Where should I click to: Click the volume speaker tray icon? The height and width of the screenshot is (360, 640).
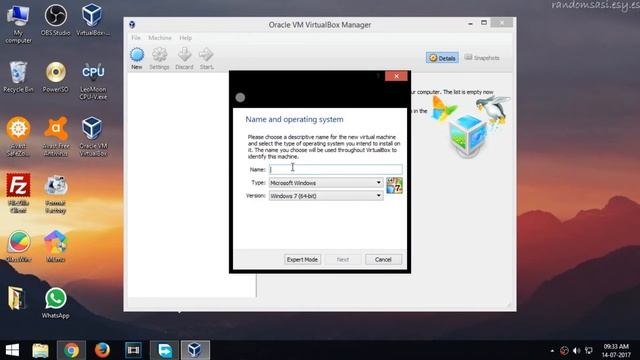pyautogui.click(x=576, y=351)
